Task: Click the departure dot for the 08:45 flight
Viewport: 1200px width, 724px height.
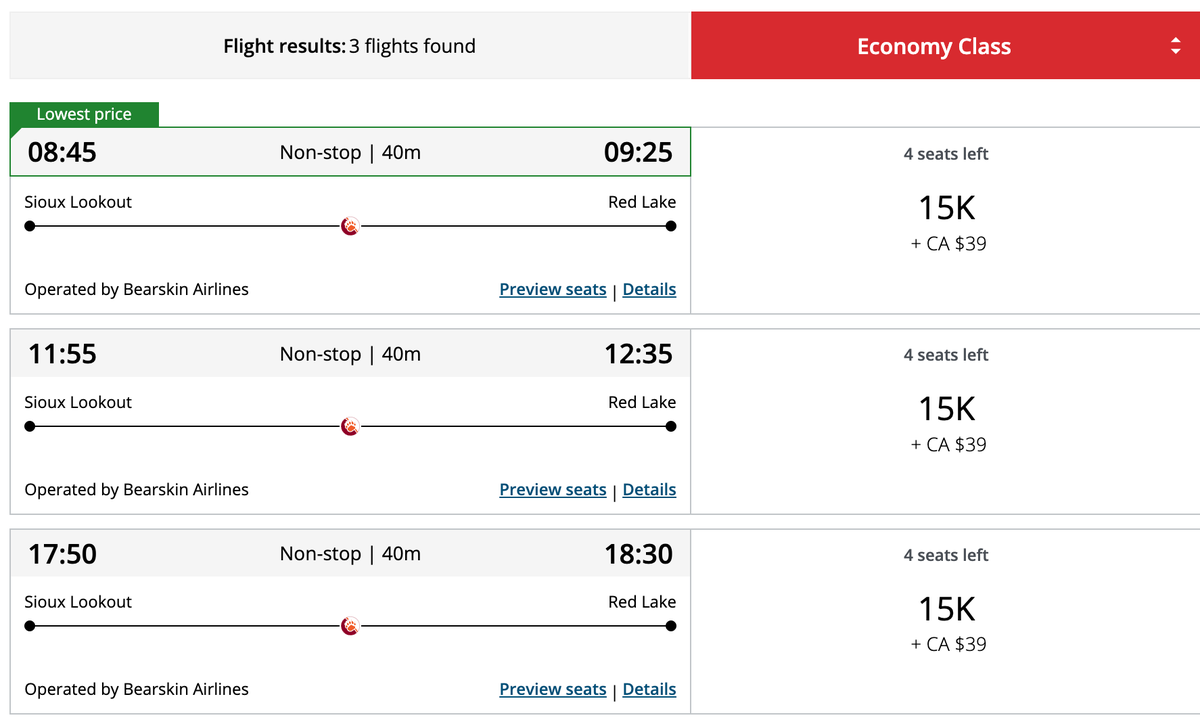Action: (x=30, y=226)
